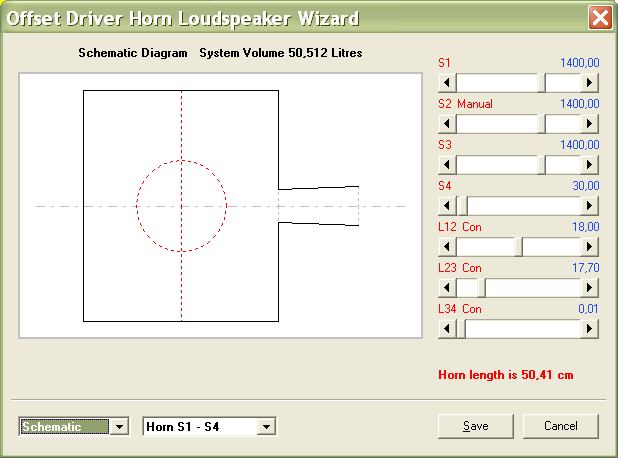618x458 pixels.
Task: Click the Horn length is 50,41 cm text
Action: (x=506, y=374)
